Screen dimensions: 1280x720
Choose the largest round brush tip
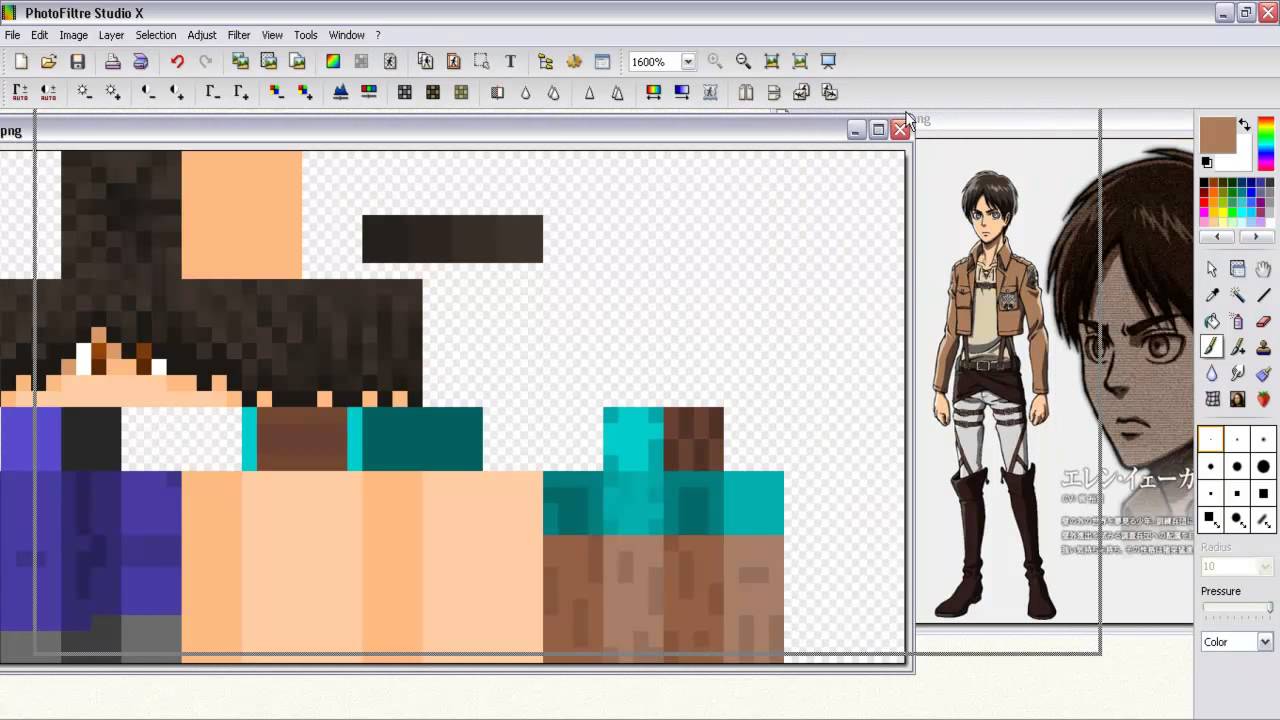click(1263, 467)
